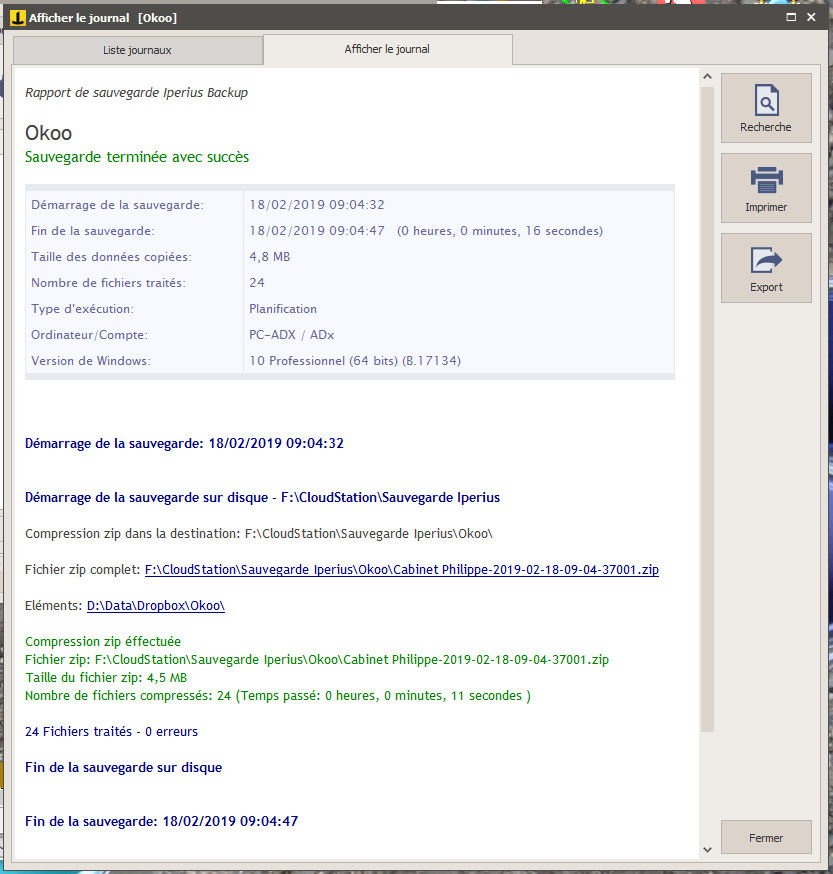Click the green 'Sauvegarde terminée avec succès' text
The image size is (833, 874).
tap(137, 157)
